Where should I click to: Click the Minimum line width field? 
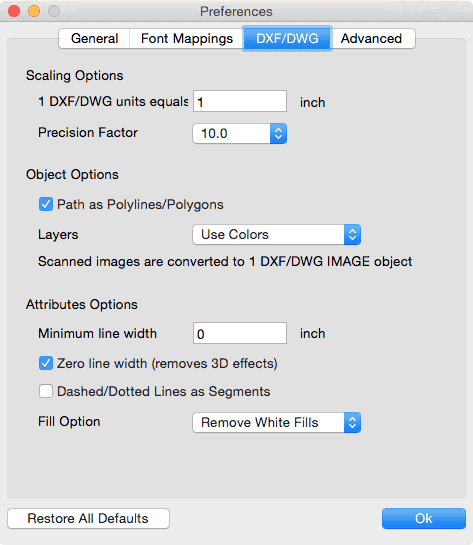[x=240, y=333]
